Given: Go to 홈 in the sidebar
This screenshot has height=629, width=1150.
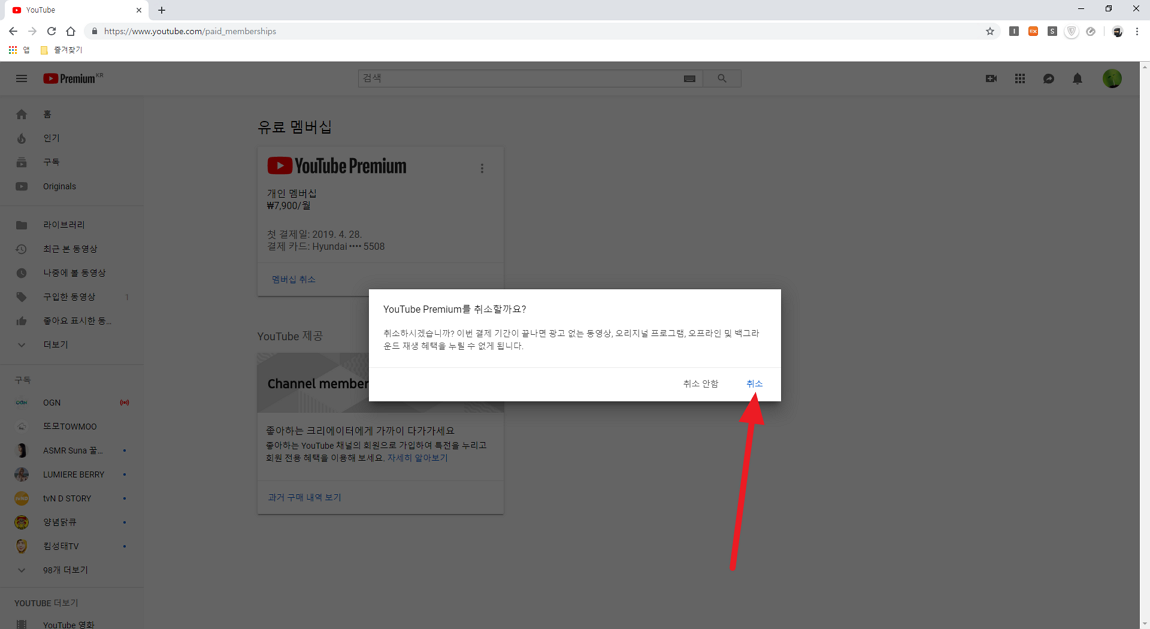Looking at the screenshot, I should [71, 114].
